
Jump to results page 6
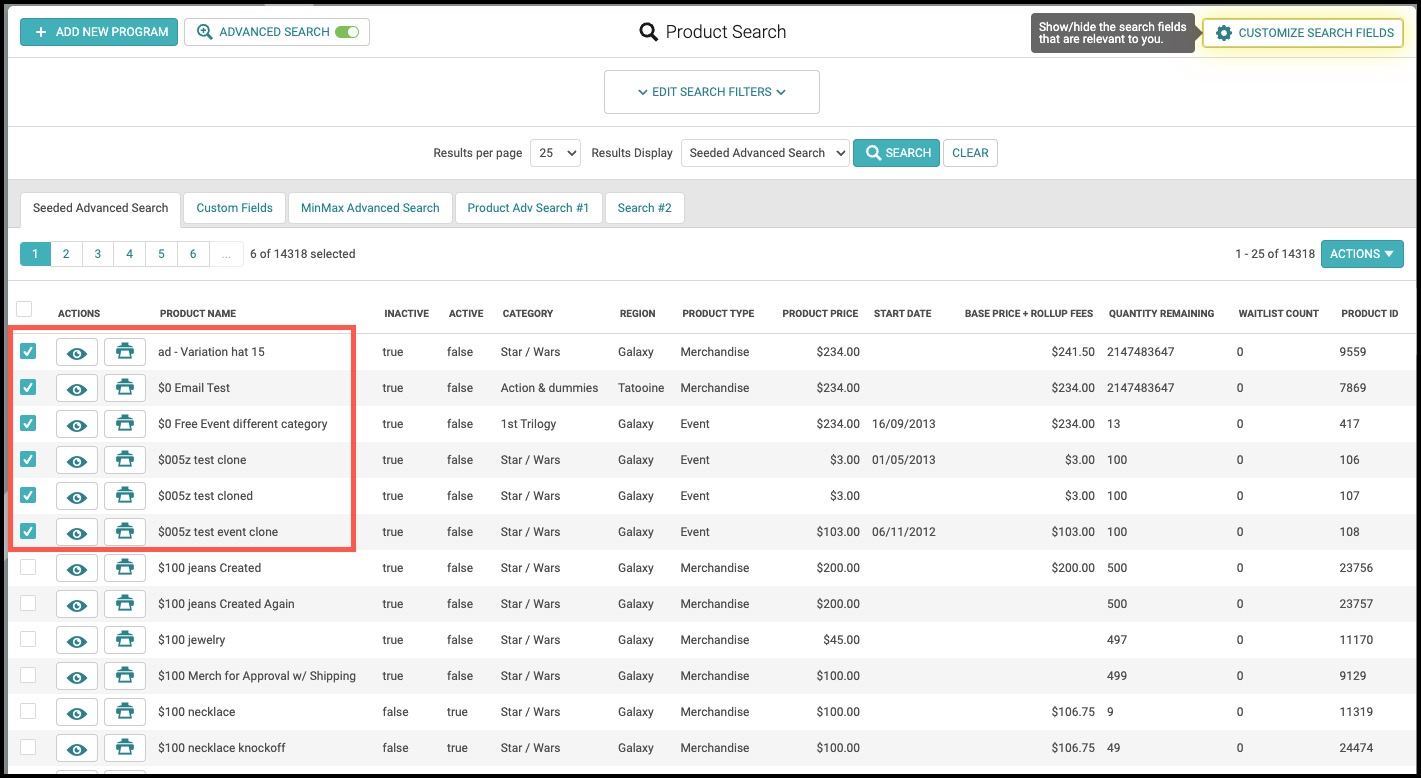coord(193,254)
